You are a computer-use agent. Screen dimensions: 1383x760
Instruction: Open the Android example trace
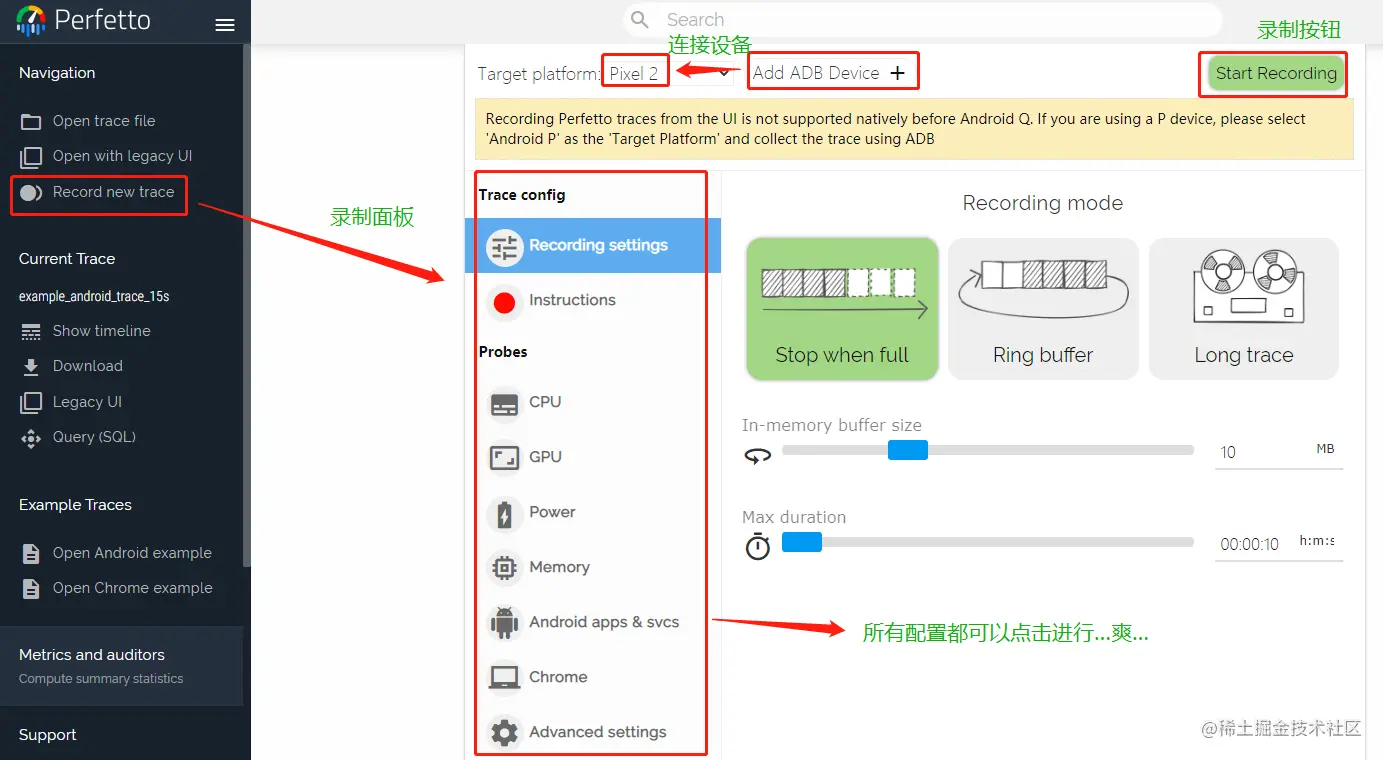(x=130, y=552)
